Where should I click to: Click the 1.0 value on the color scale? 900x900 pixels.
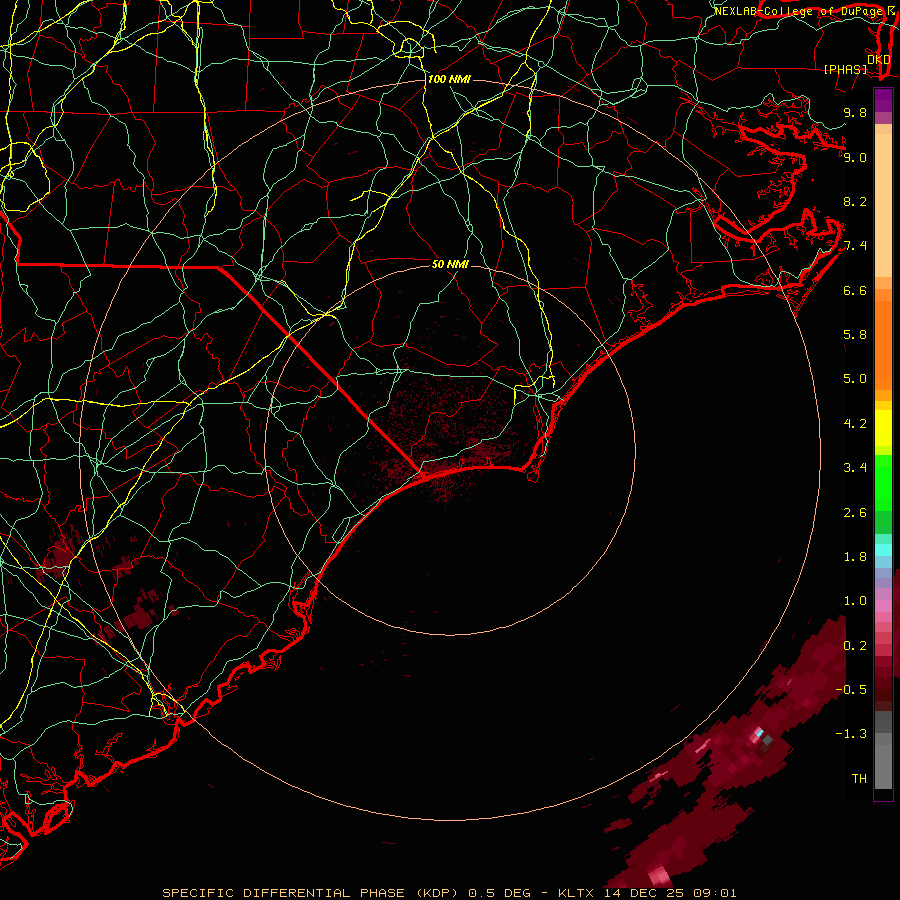[855, 601]
